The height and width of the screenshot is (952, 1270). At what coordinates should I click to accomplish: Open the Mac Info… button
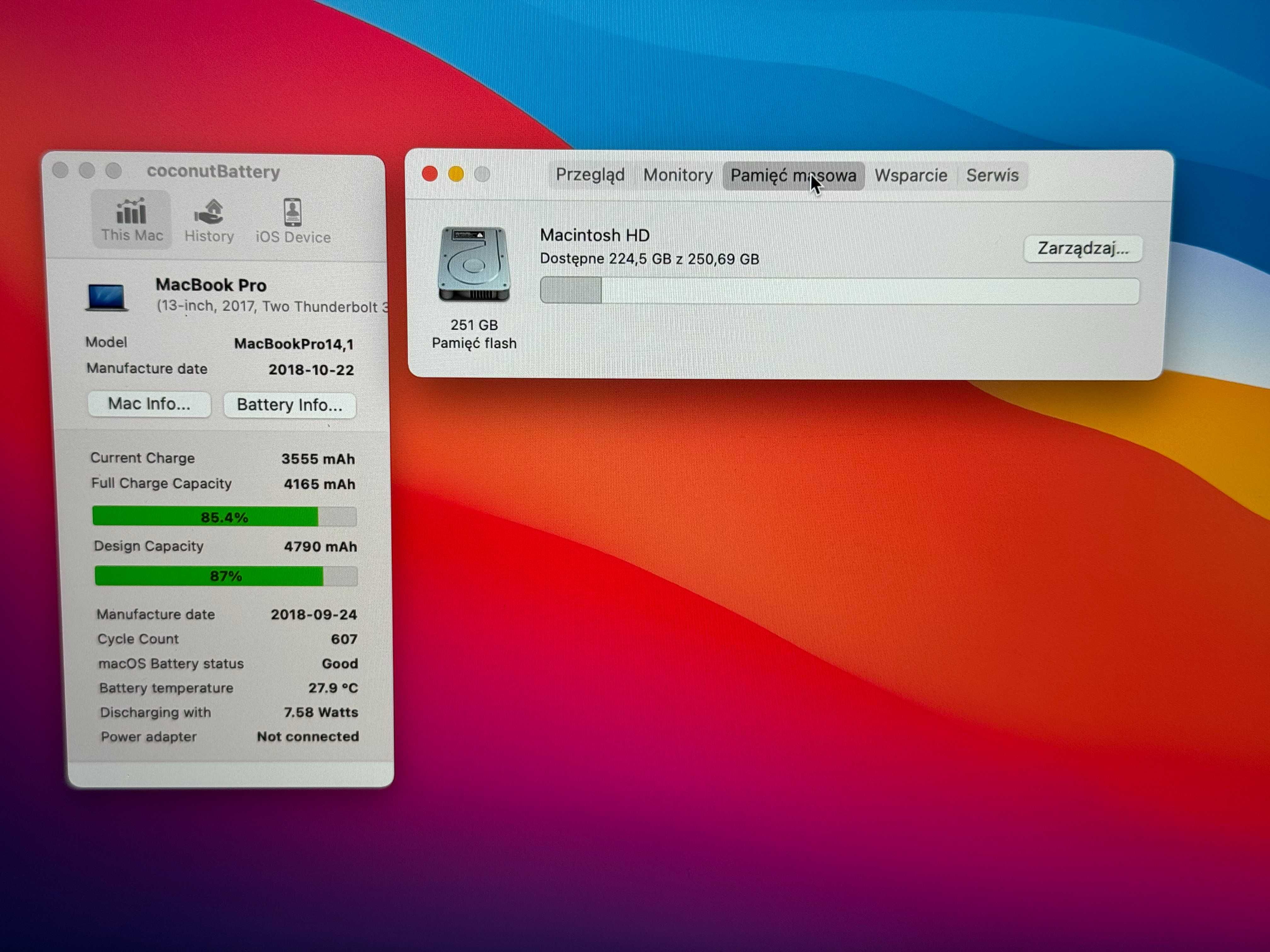tap(149, 404)
